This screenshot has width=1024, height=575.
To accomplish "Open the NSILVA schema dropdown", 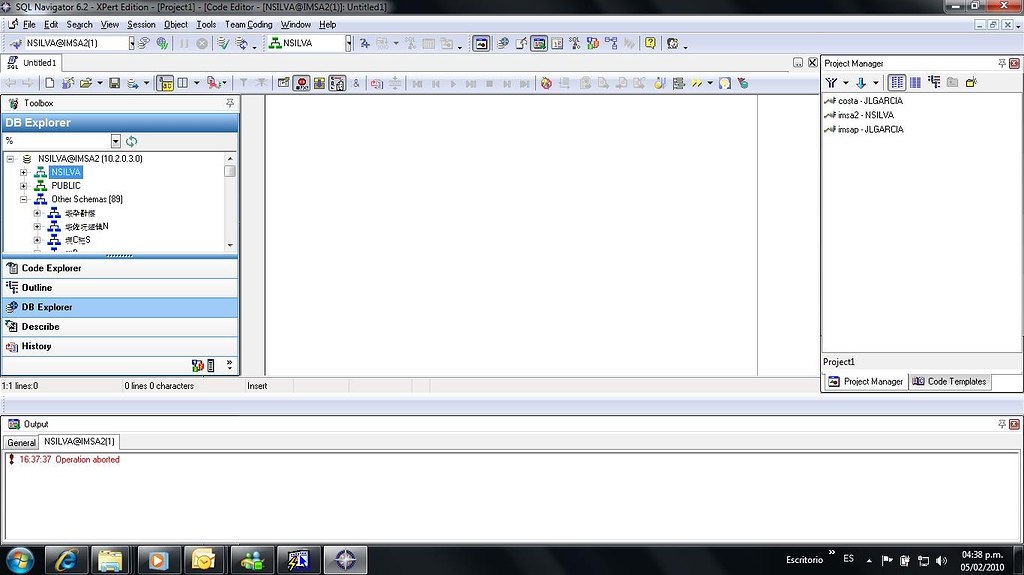I will coord(348,43).
